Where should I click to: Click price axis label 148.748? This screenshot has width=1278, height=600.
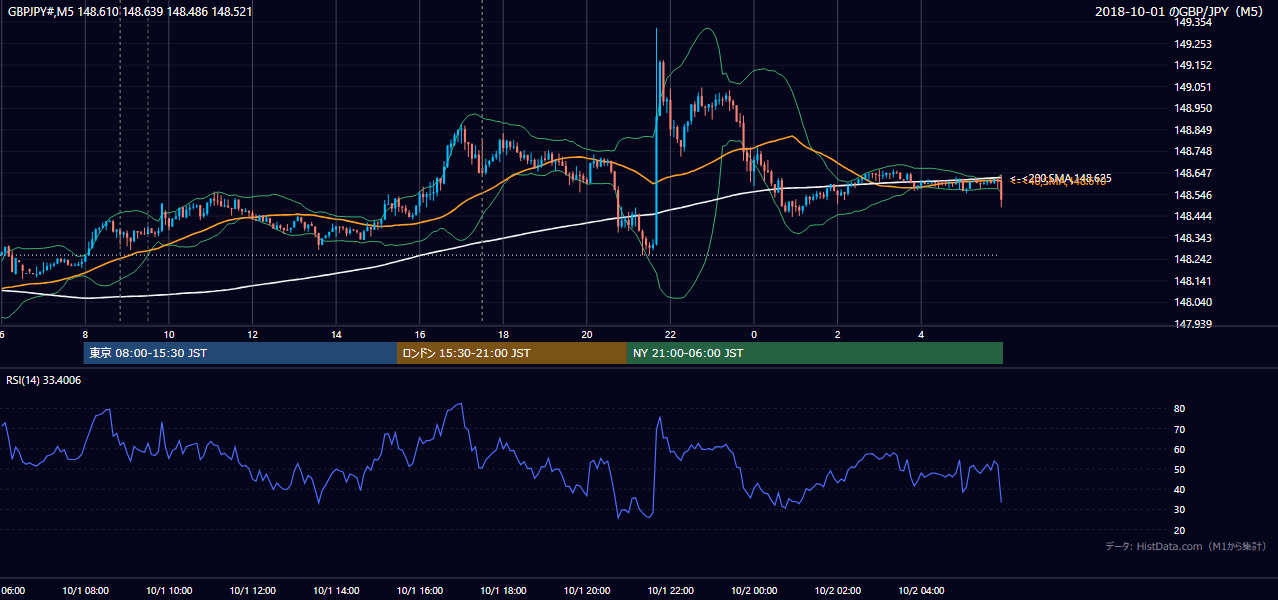pos(1193,152)
